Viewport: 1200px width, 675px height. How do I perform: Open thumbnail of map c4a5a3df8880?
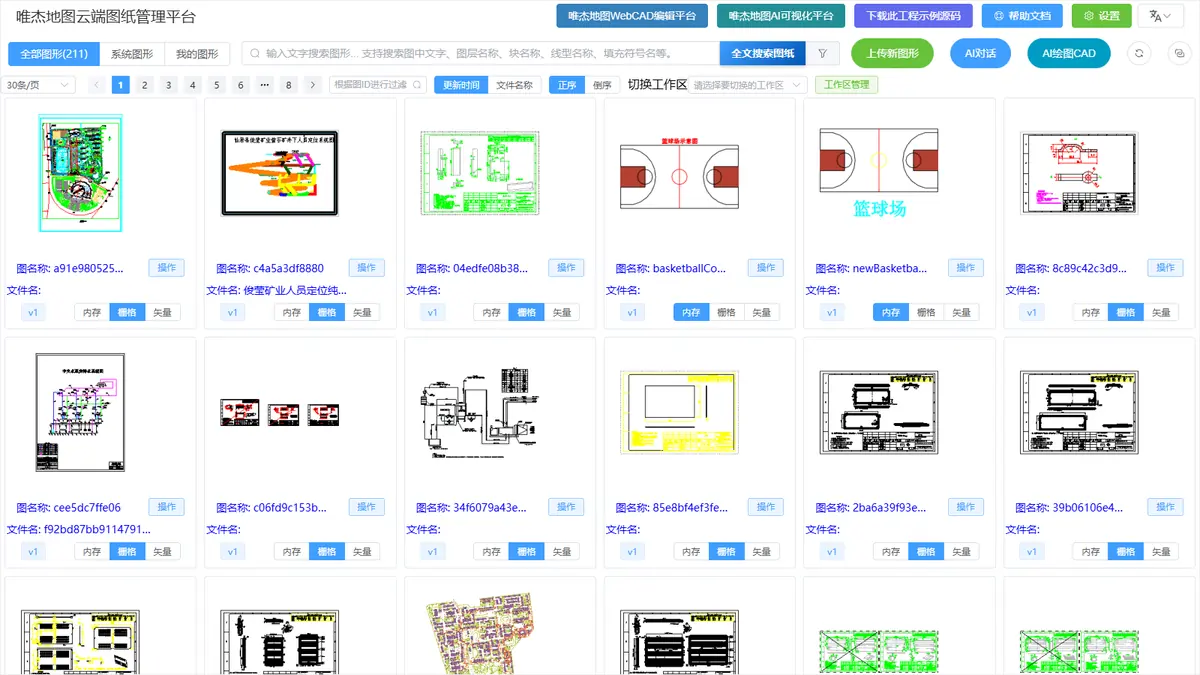280,172
